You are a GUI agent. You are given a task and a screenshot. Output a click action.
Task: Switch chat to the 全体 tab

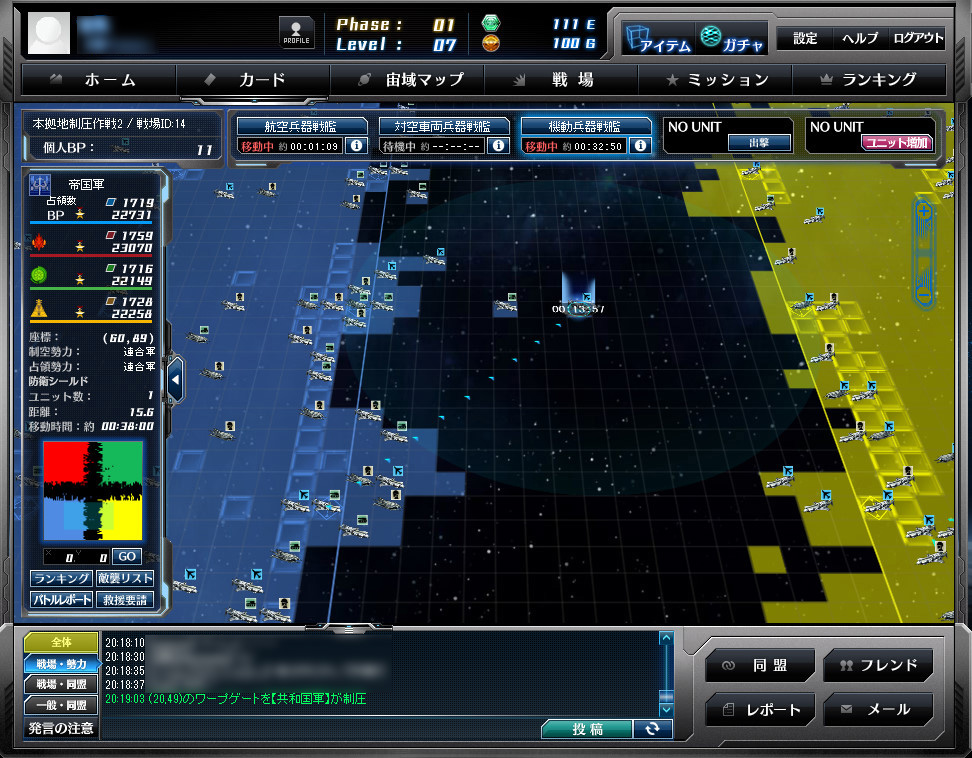click(61, 642)
